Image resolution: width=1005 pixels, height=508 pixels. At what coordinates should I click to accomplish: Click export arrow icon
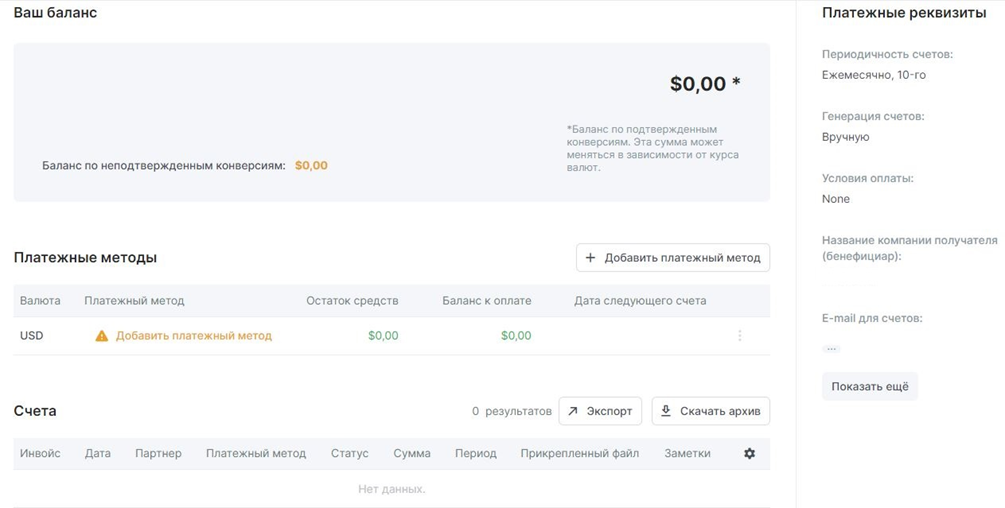[x=572, y=411]
